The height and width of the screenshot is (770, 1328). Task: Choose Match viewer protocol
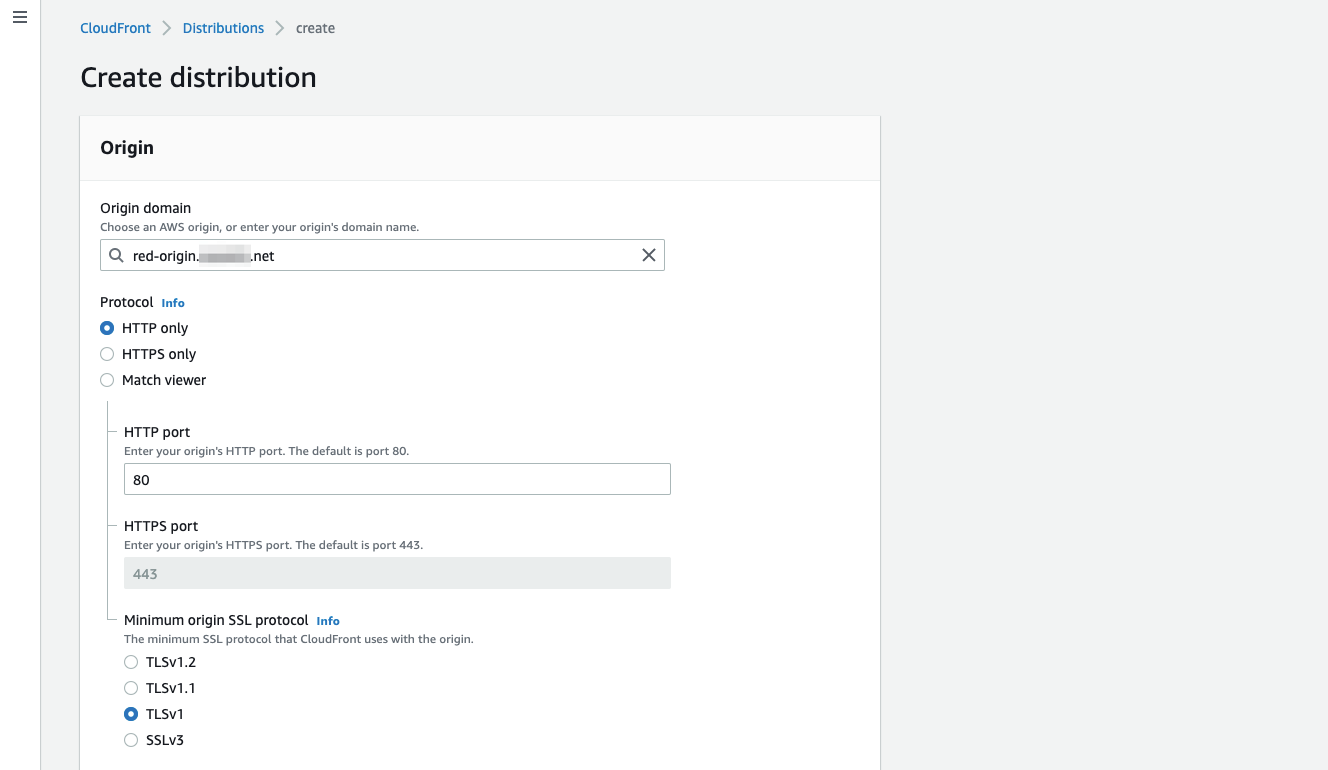pyautogui.click(x=107, y=380)
